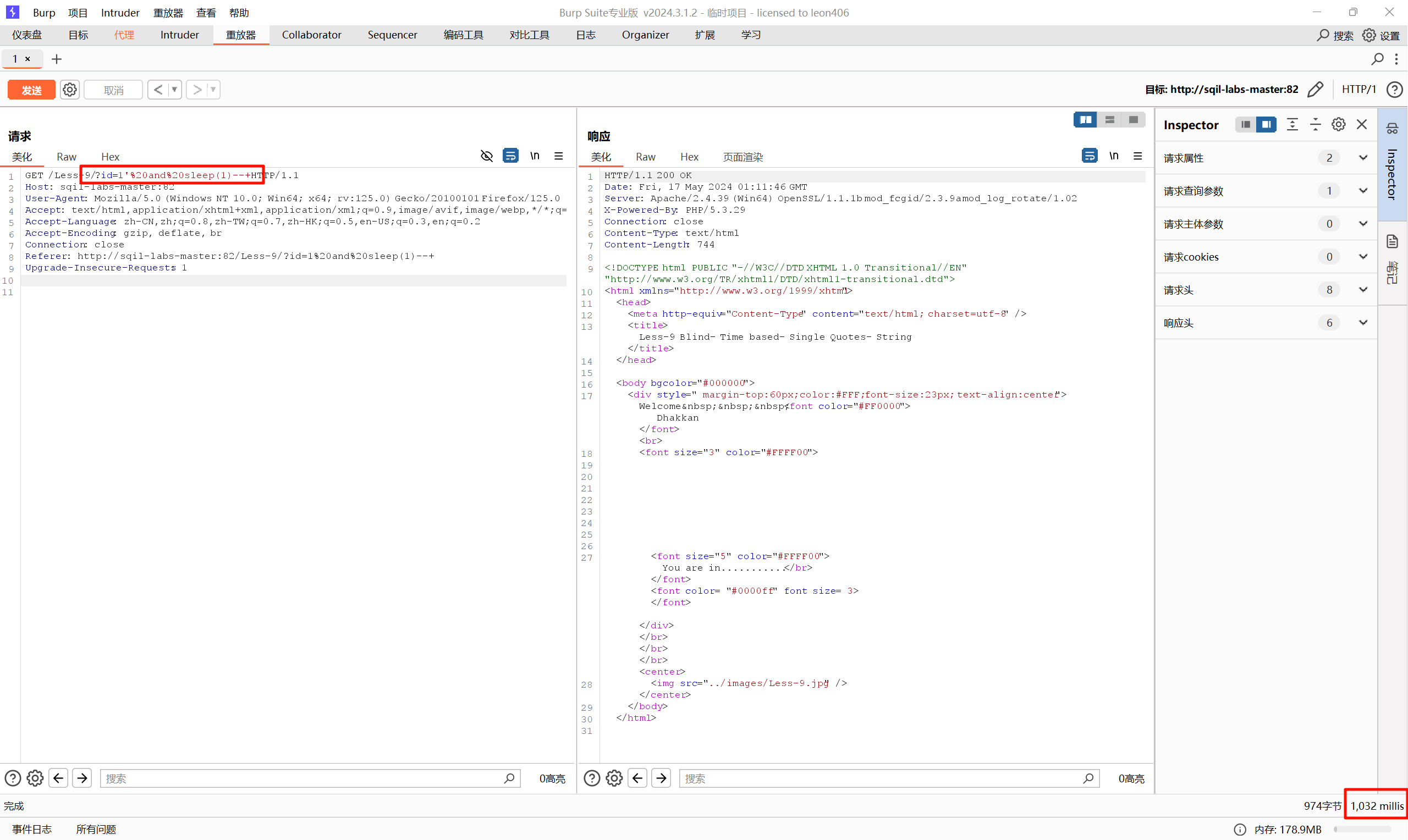This screenshot has width=1408, height=840.
Task: Switch to request Raw tab
Action: [66, 157]
